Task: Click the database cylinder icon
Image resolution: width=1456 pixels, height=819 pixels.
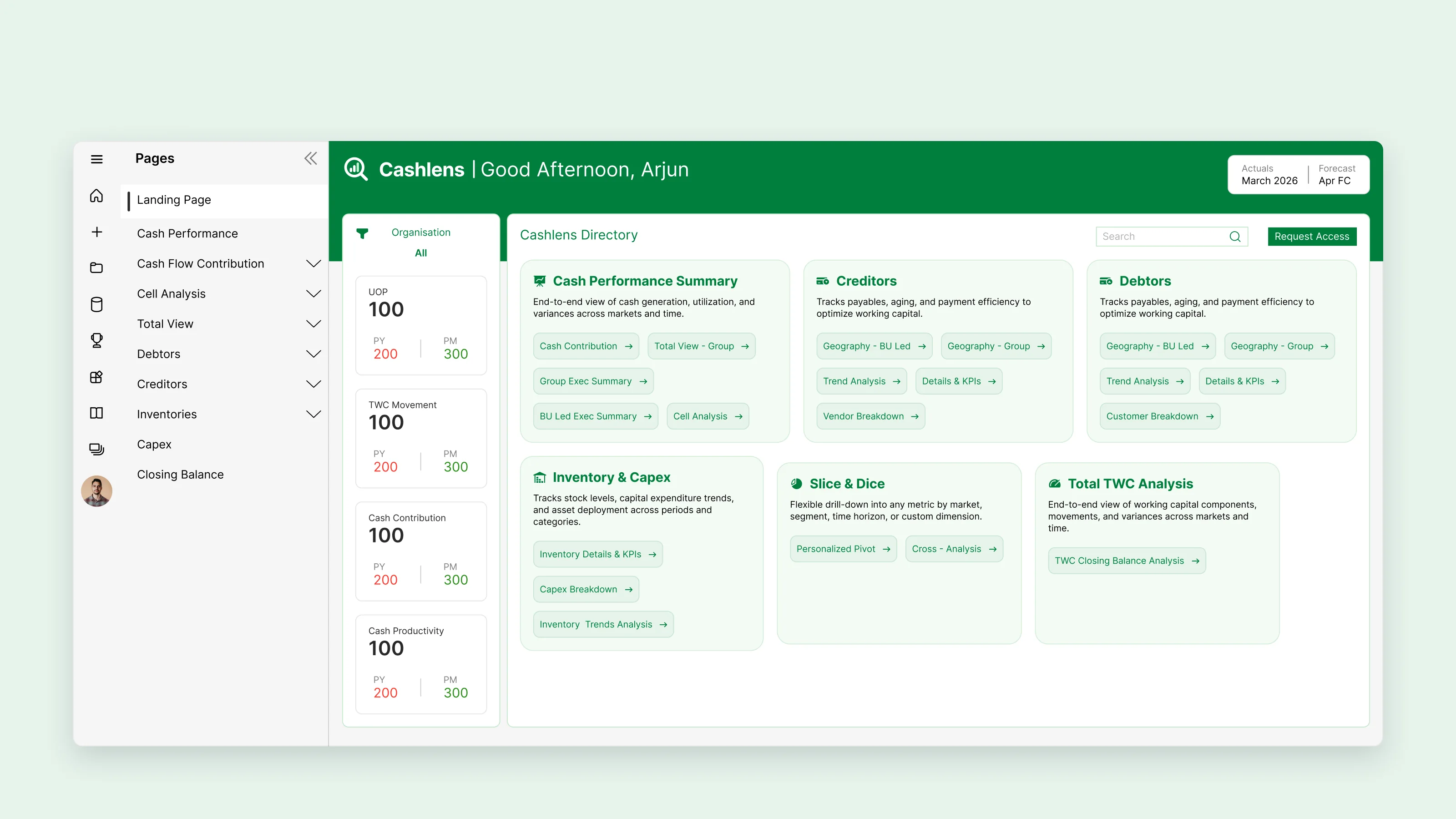Action: (x=96, y=305)
